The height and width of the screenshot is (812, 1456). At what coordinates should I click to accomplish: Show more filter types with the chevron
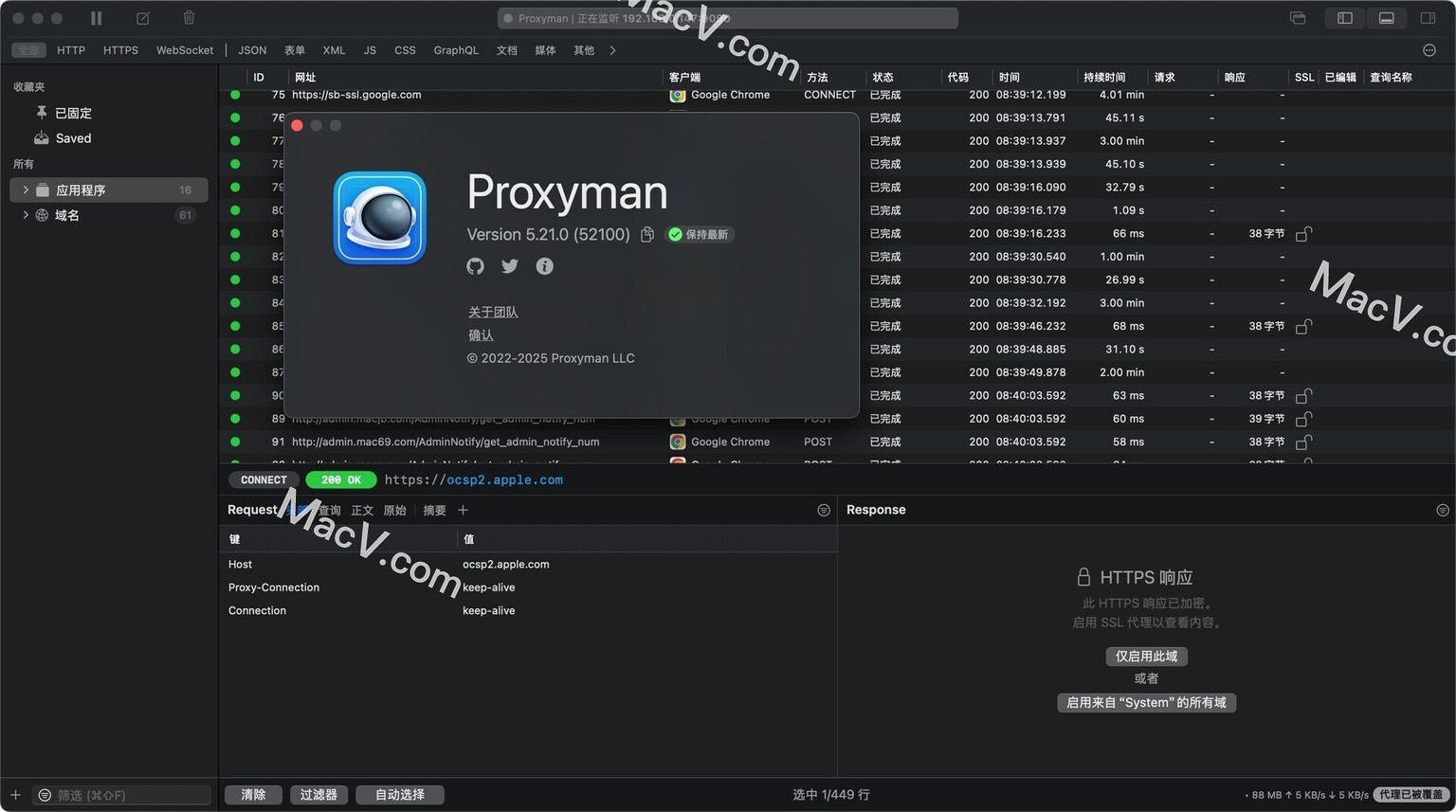612,50
